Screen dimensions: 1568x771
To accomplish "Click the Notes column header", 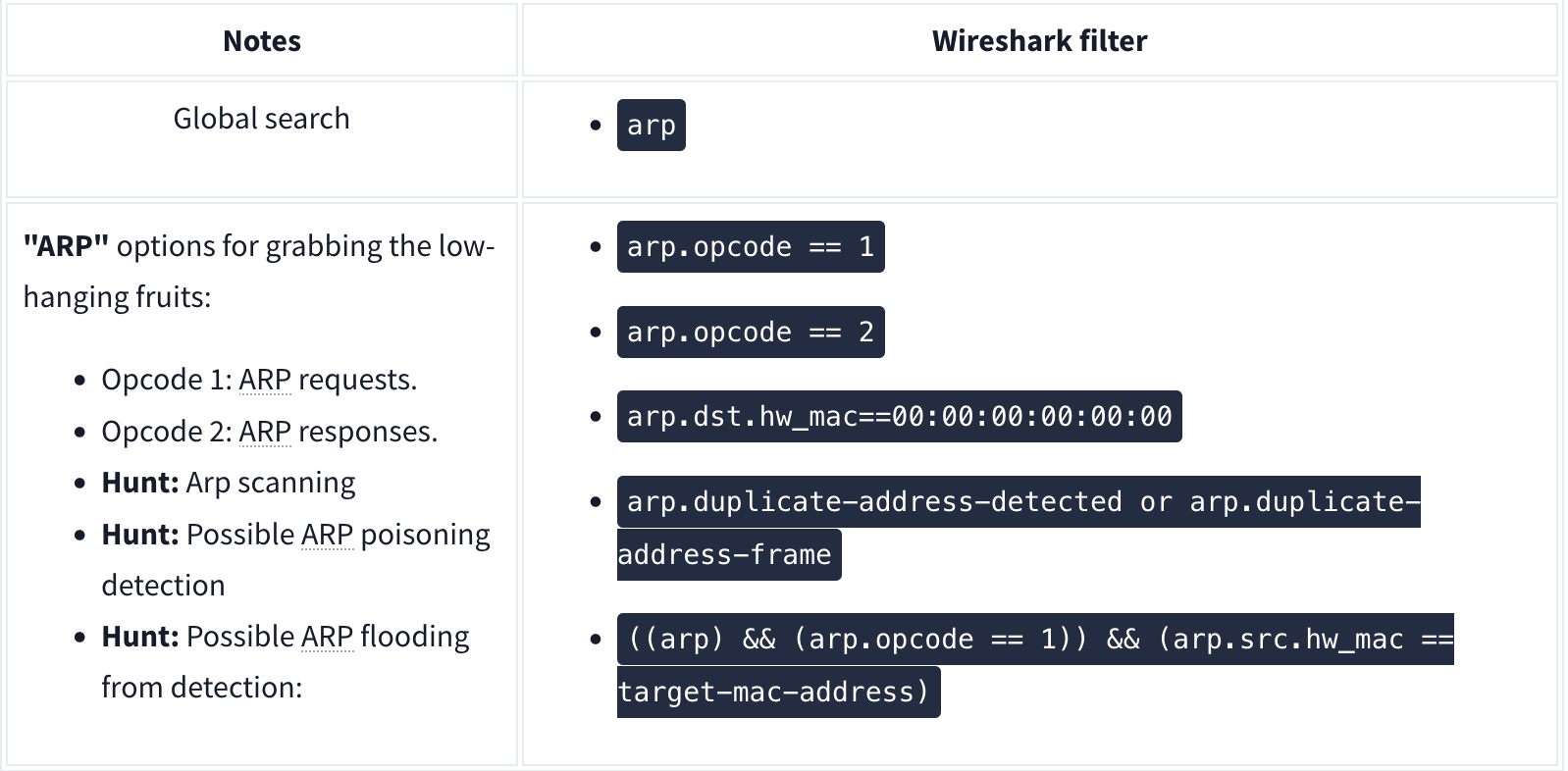I will [x=261, y=41].
